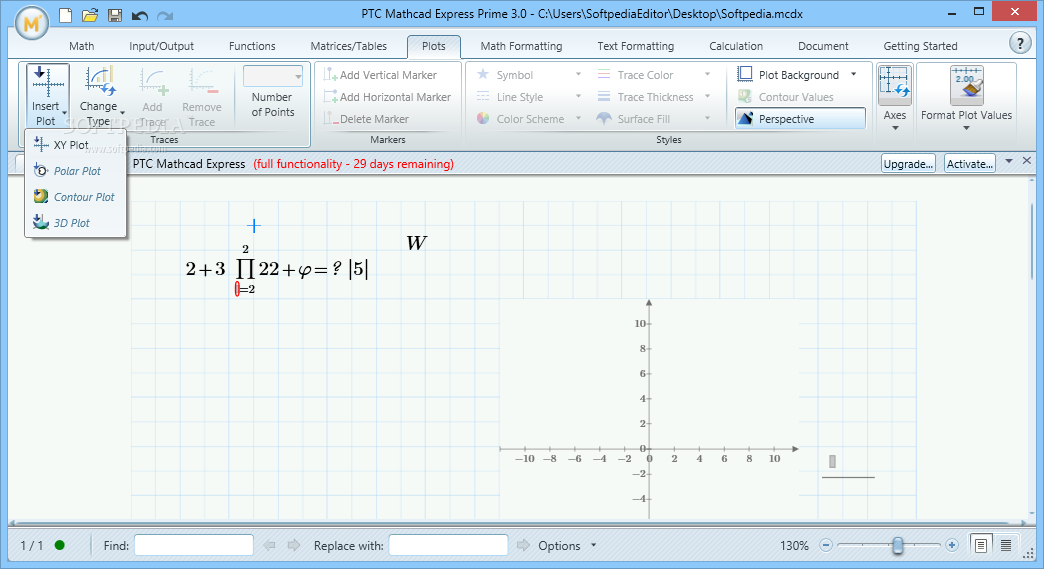Open the Input/Output ribbon tab
The width and height of the screenshot is (1044, 569).
pyautogui.click(x=162, y=46)
